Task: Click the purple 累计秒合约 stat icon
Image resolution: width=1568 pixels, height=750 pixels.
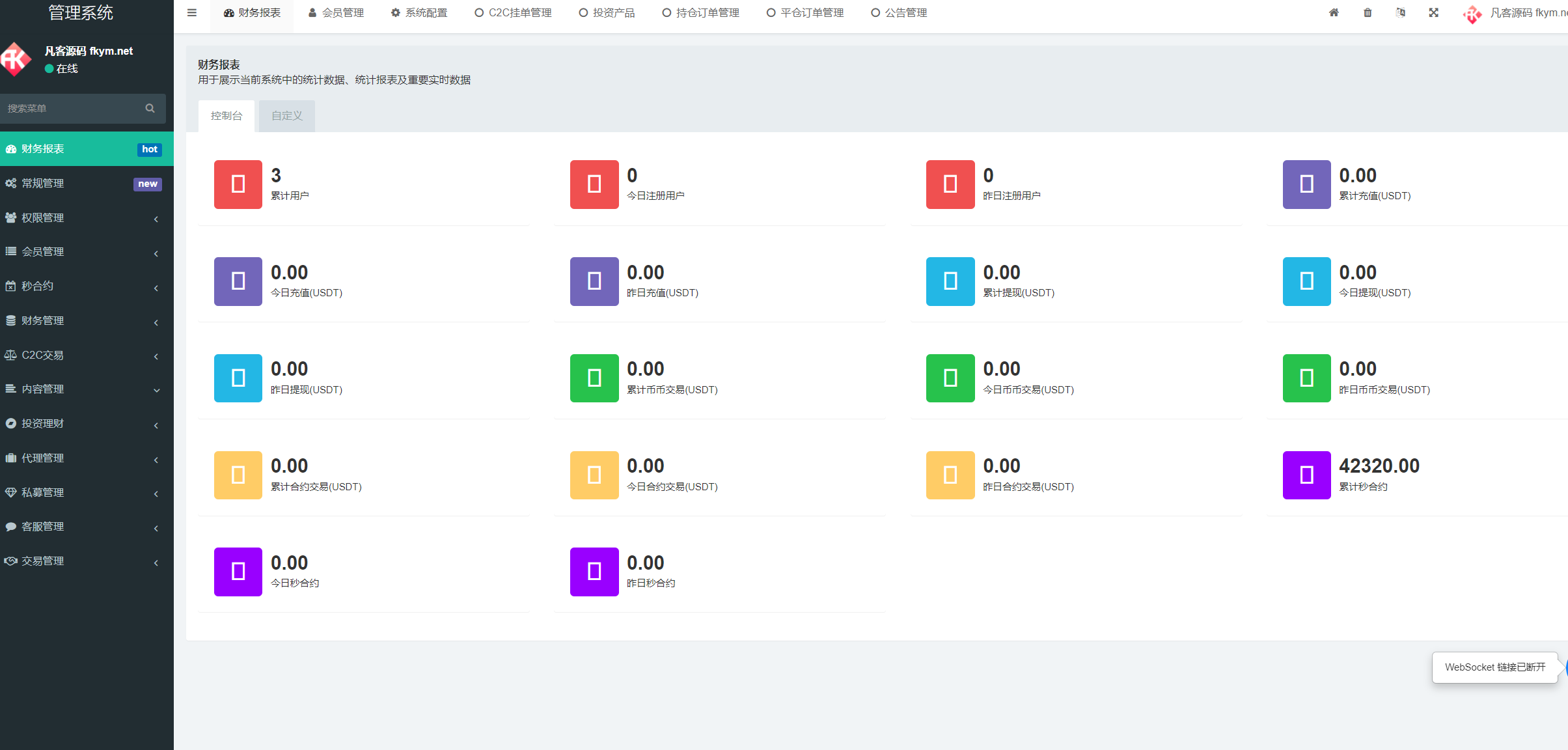Action: click(x=1306, y=475)
